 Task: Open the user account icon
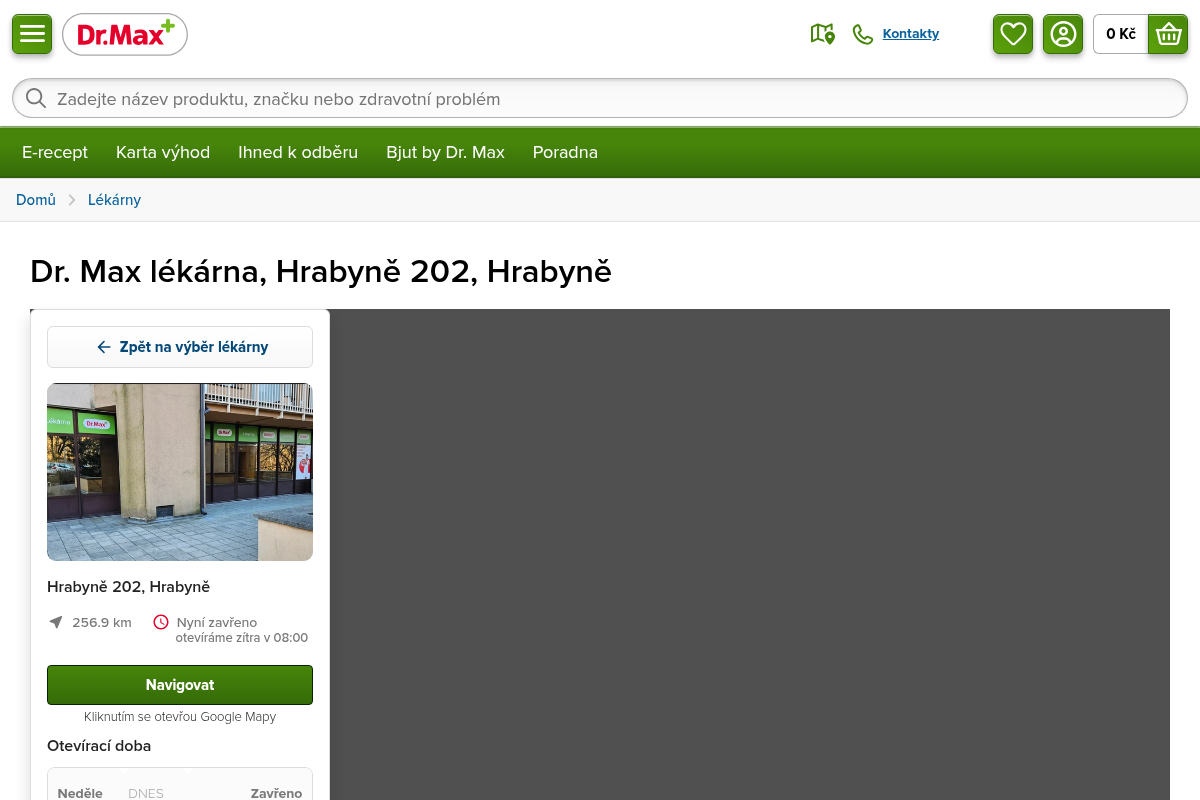(x=1063, y=34)
